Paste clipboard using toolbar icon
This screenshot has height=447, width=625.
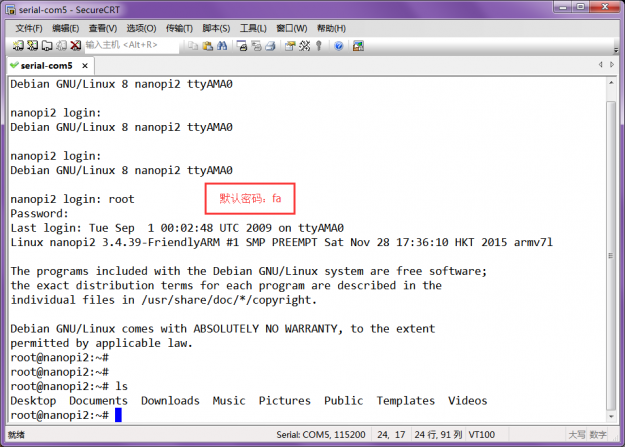coord(207,46)
